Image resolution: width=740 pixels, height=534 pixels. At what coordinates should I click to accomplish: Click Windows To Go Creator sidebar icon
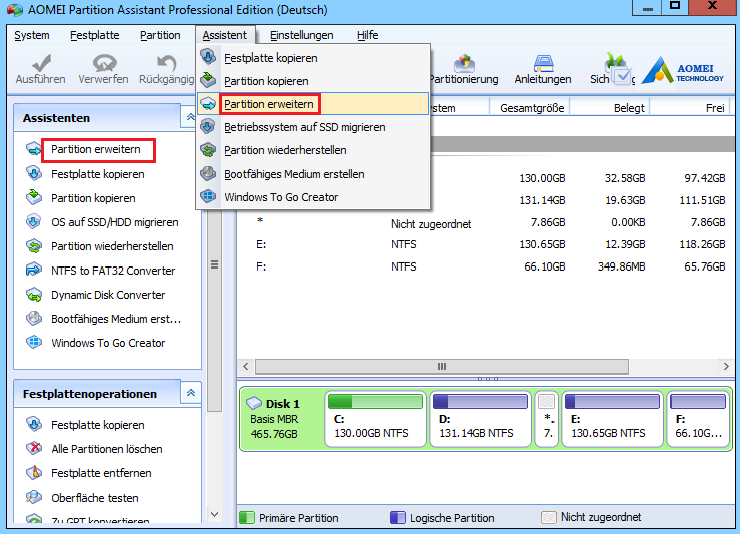coord(34,342)
